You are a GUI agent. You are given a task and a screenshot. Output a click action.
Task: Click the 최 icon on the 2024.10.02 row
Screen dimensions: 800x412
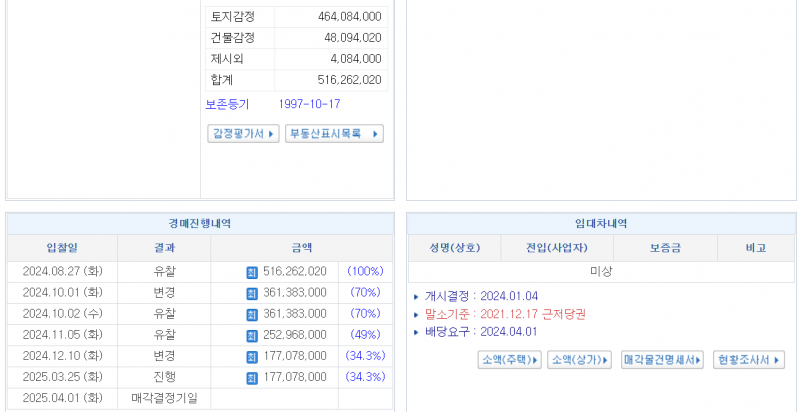pyautogui.click(x=251, y=314)
